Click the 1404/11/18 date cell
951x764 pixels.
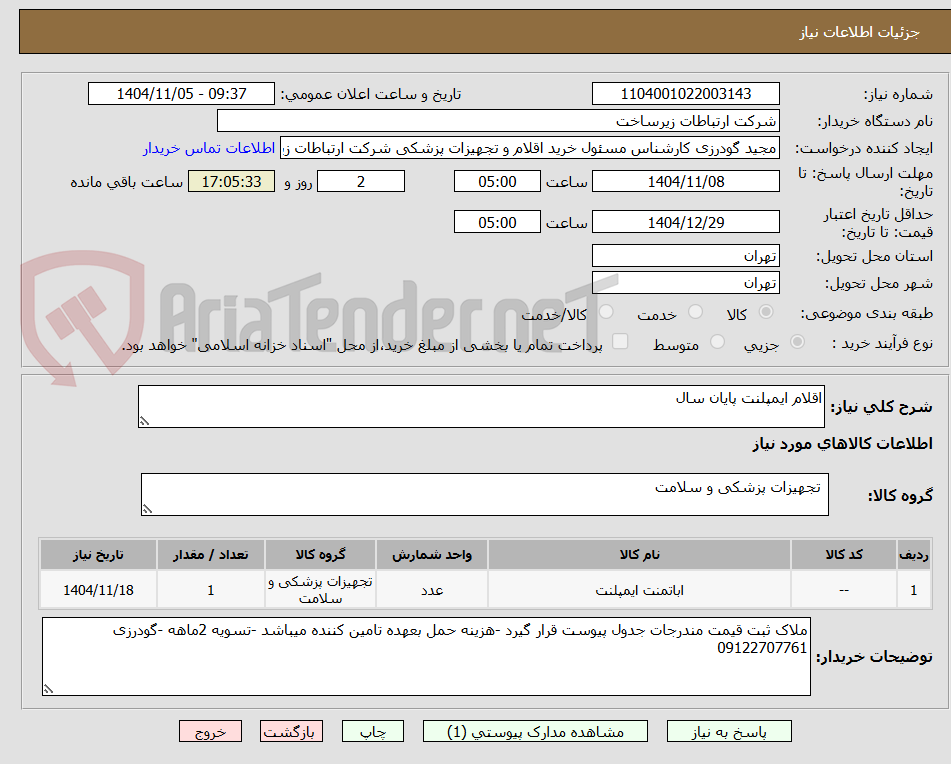98,590
